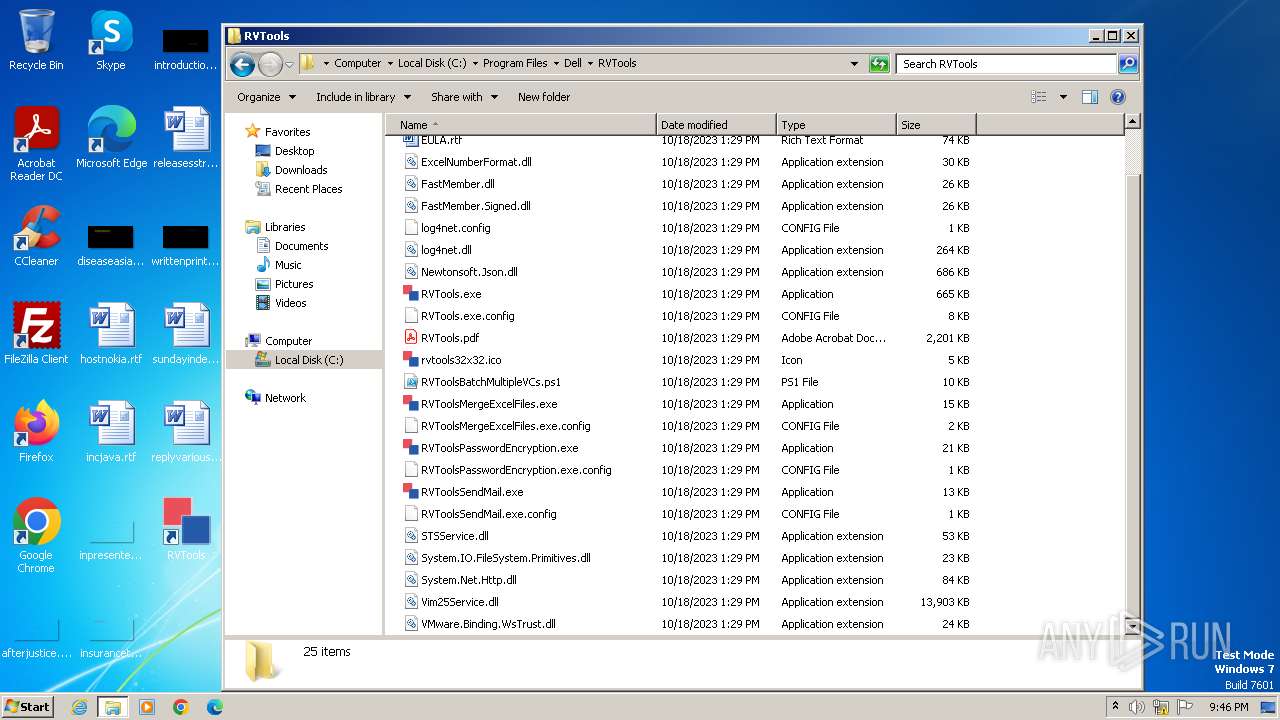Click file list scrollbar up arrow
The height and width of the screenshot is (720, 1280).
pos(1132,122)
